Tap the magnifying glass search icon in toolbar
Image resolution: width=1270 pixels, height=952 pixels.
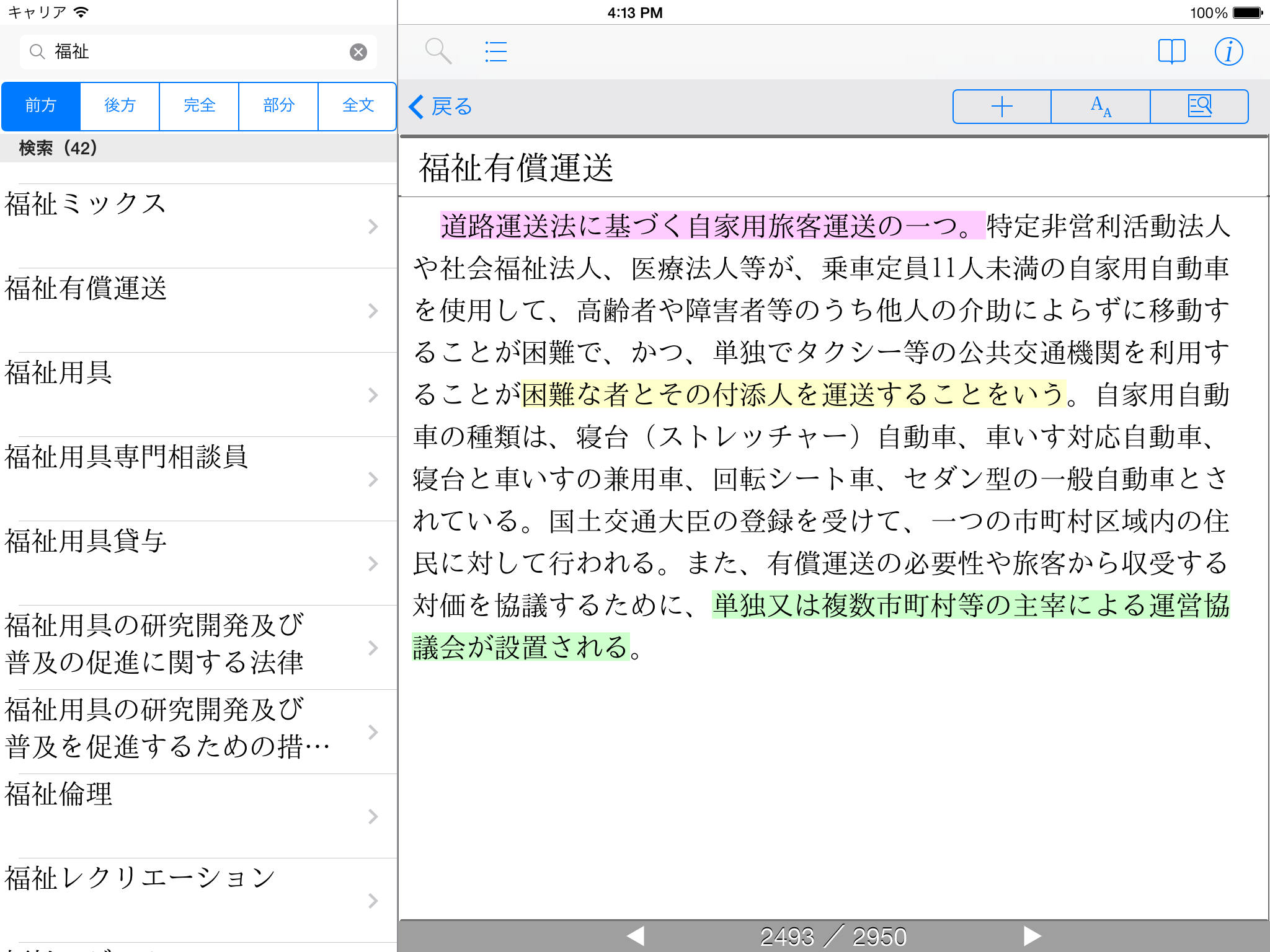click(438, 51)
